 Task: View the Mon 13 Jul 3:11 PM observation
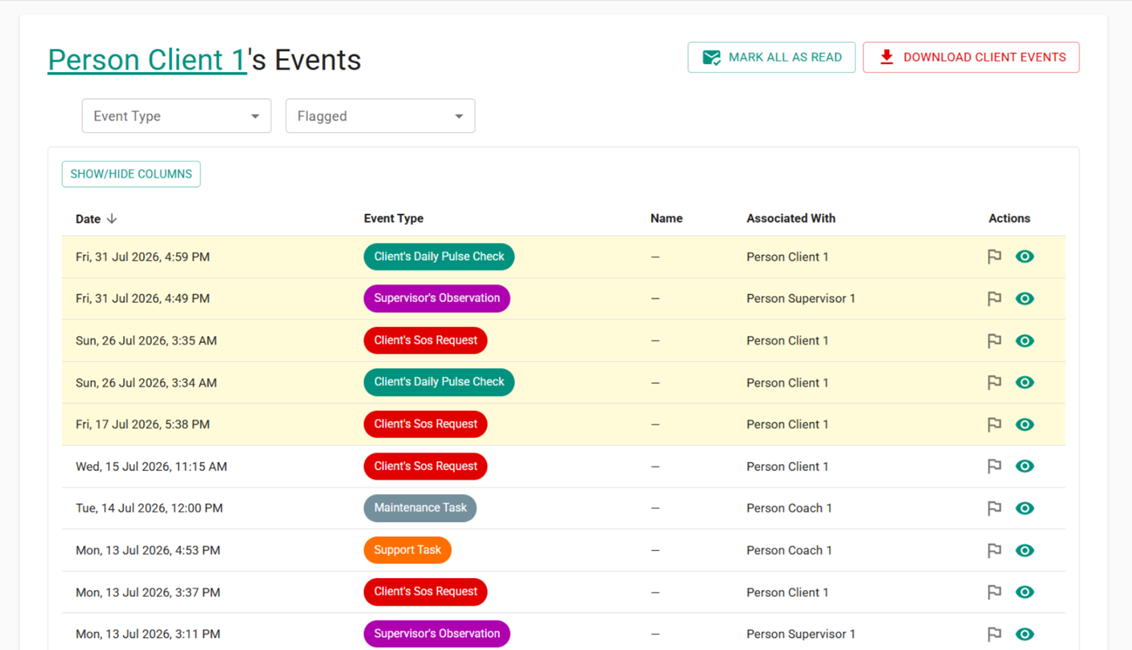[x=1024, y=634]
